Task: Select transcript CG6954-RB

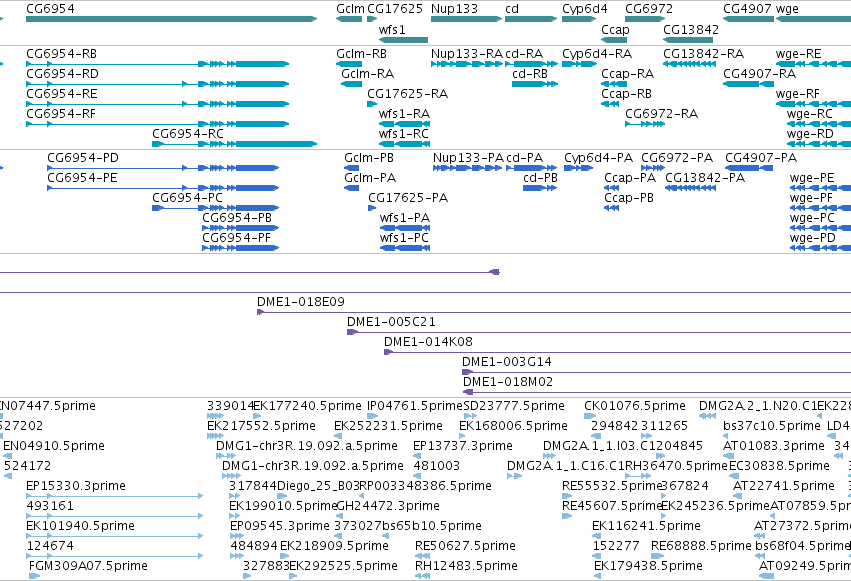Action: (x=157, y=64)
